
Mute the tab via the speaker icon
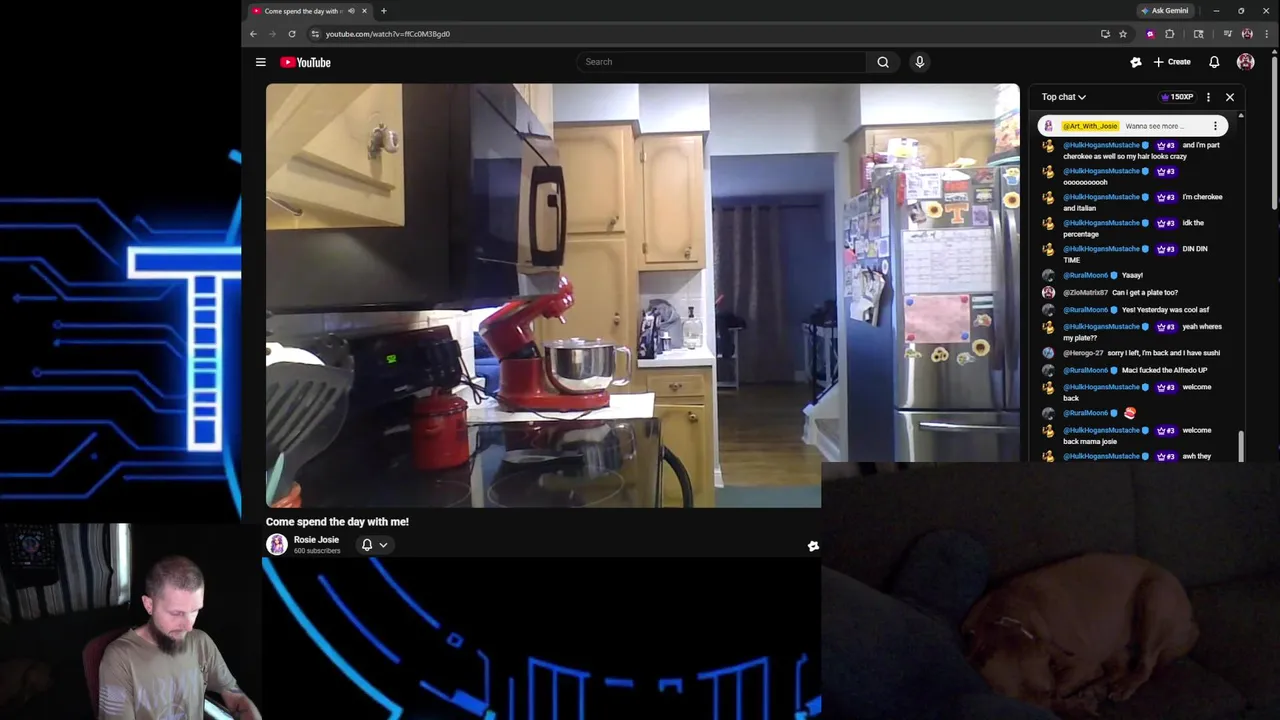click(x=351, y=11)
